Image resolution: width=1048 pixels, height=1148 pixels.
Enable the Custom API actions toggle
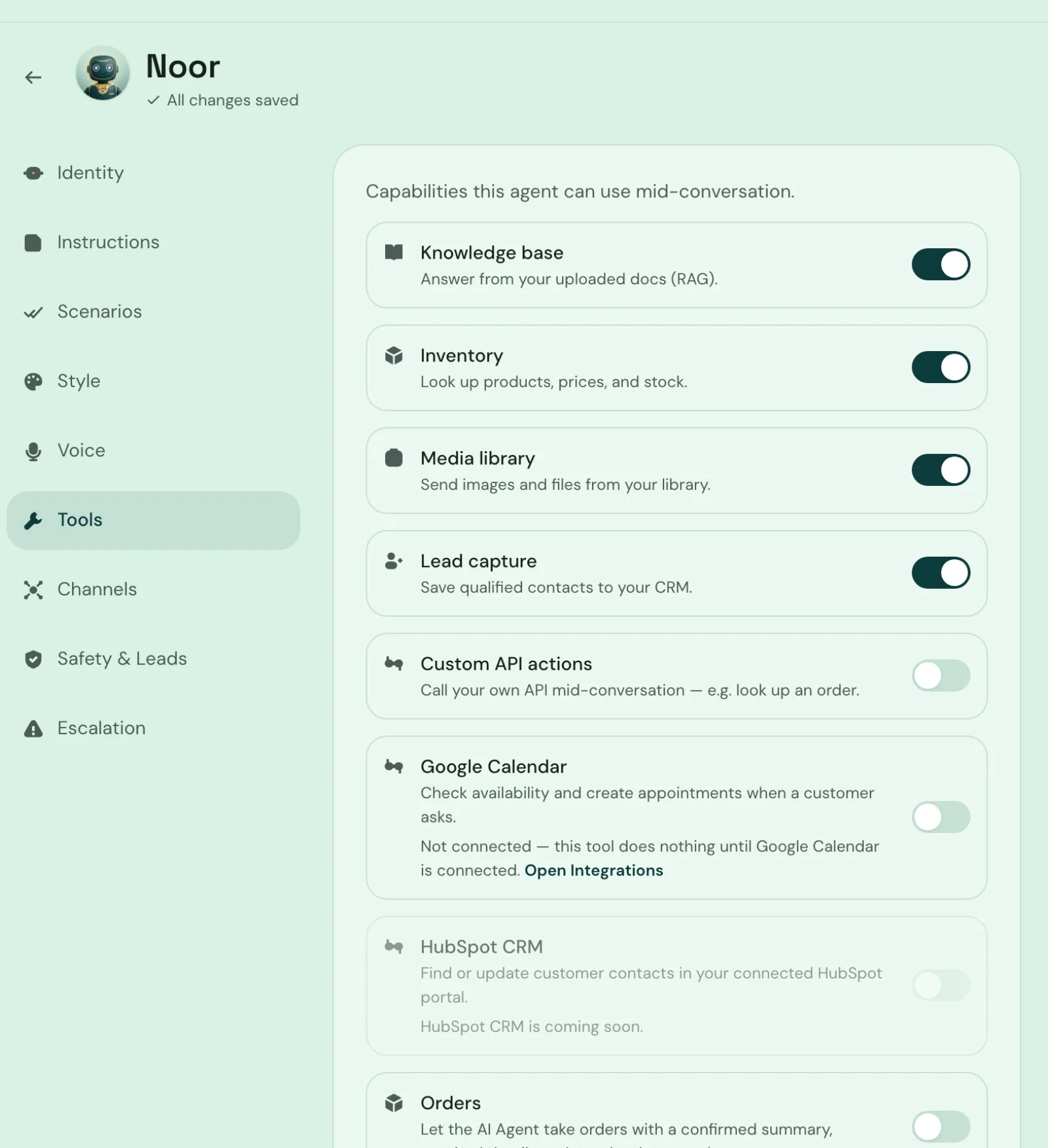tap(941, 676)
